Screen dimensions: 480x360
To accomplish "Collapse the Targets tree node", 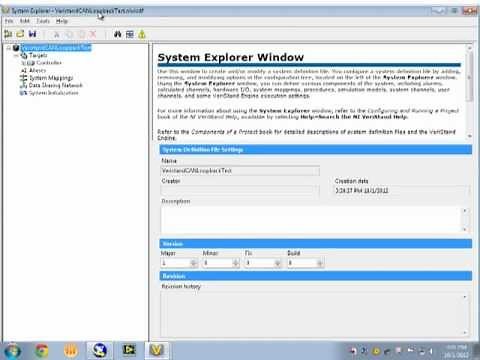I will (16, 56).
